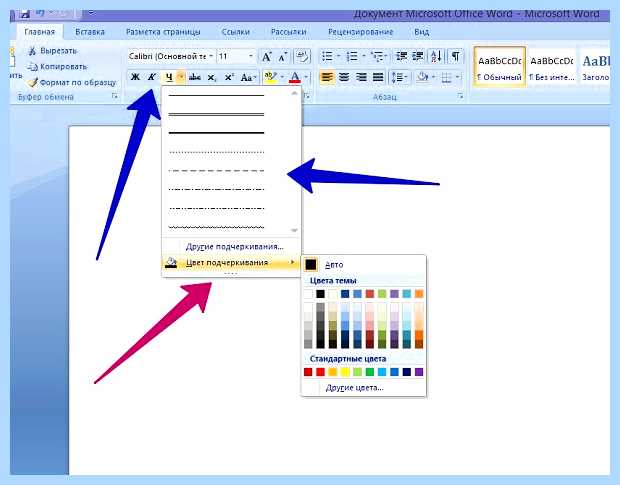Image resolution: width=620 pixels, height=485 pixels.
Task: Open numbered list button
Action: point(352,56)
